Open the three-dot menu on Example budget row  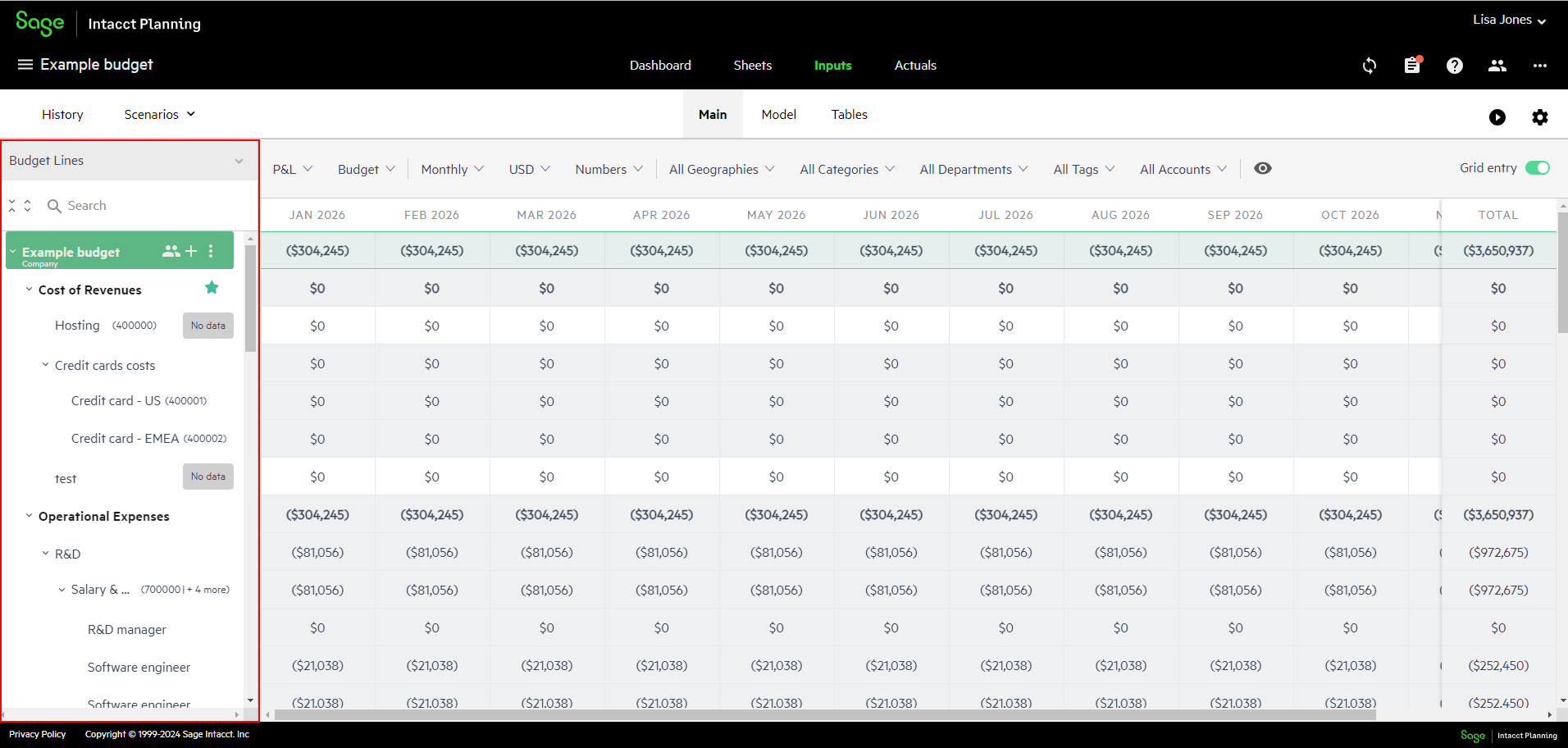tap(211, 251)
